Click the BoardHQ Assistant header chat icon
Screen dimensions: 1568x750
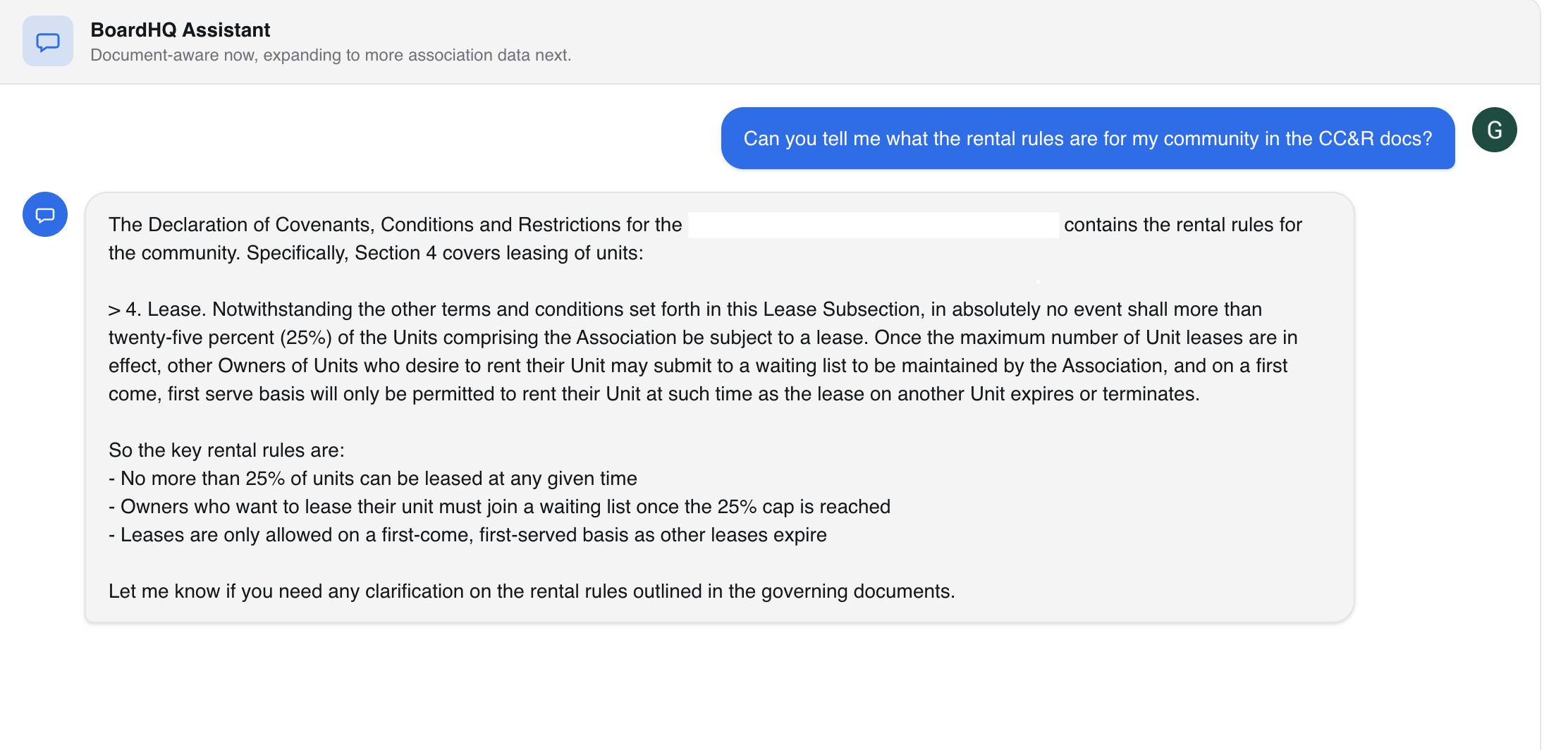click(x=47, y=42)
